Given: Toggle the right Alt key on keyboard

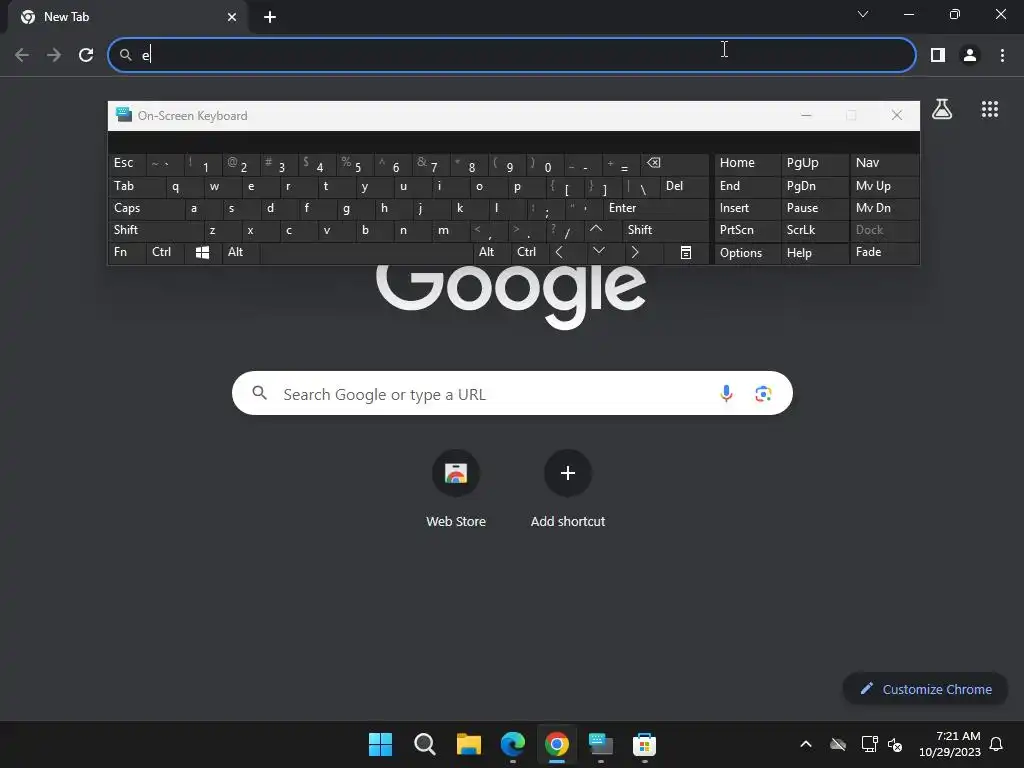Looking at the screenshot, I should 492,252.
